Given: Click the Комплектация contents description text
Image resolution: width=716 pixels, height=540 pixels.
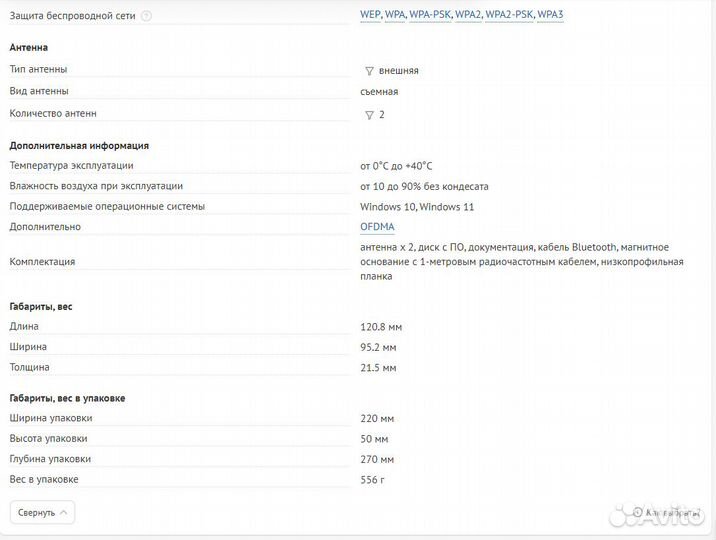Looking at the screenshot, I should [x=521, y=261].
